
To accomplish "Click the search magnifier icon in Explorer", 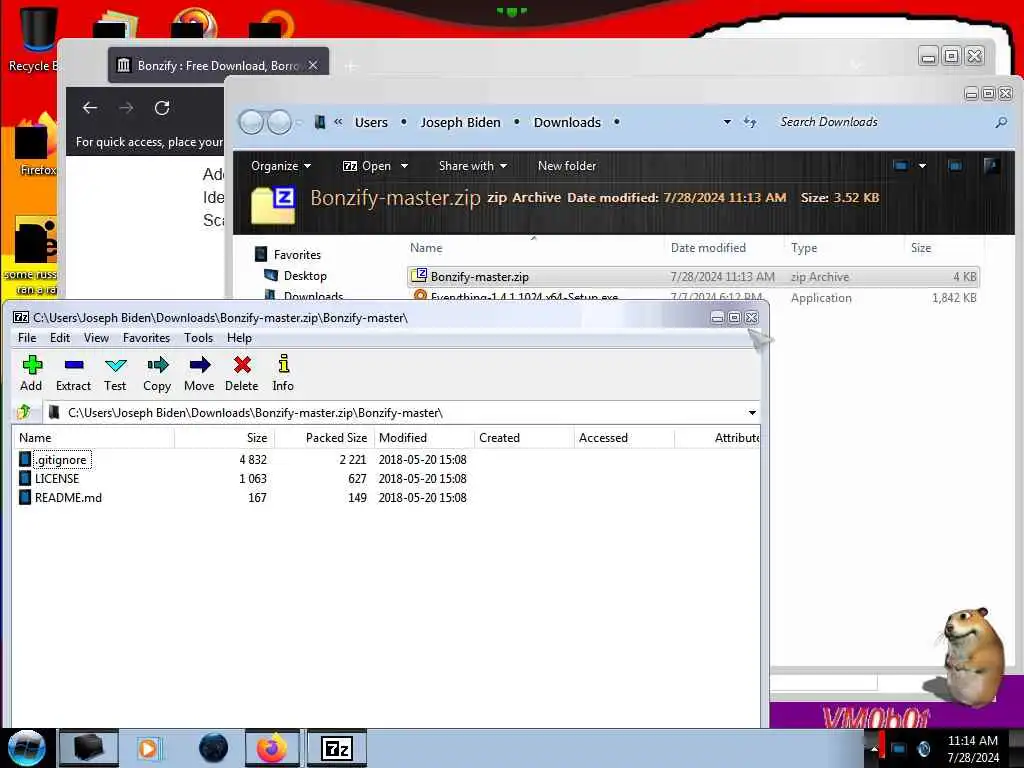I will pyautogui.click(x=1000, y=122).
